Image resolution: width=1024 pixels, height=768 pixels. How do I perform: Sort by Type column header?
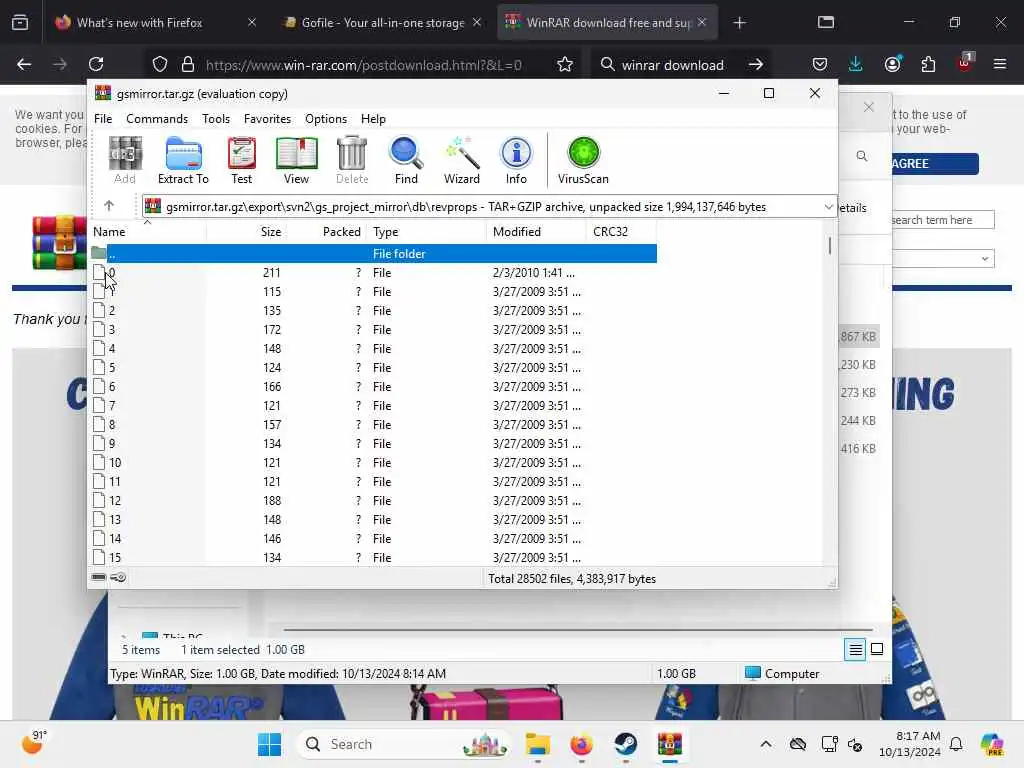[x=427, y=232]
